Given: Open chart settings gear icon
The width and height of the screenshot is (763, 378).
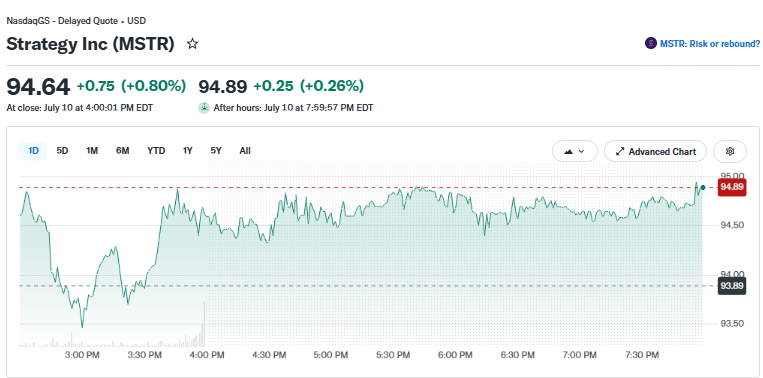Looking at the screenshot, I should coord(729,151).
